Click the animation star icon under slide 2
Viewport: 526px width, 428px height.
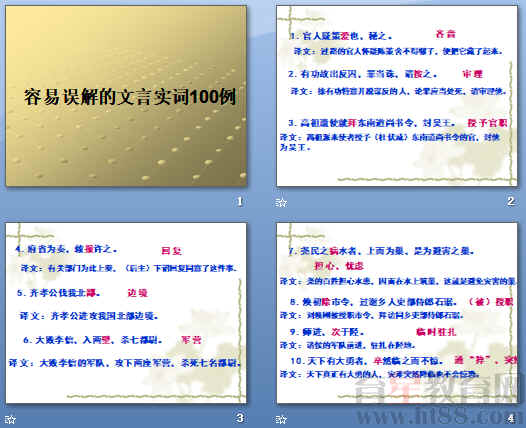pos(281,202)
